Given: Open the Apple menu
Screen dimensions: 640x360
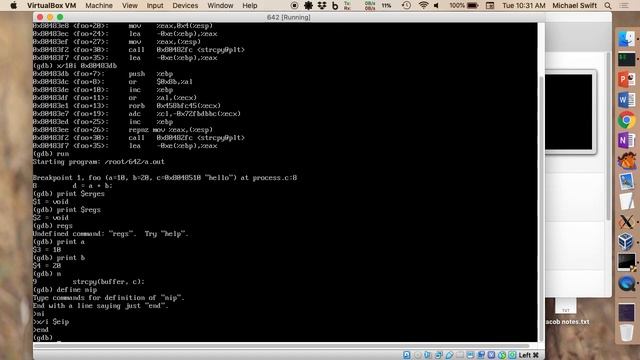Looking at the screenshot, I should coord(13,6).
